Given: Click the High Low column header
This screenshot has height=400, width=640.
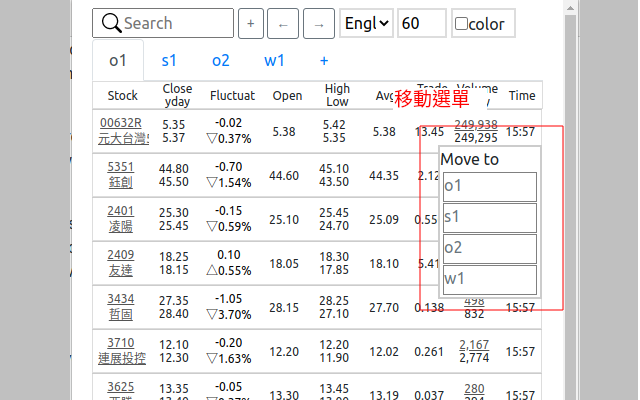Looking at the screenshot, I should 337,95.
